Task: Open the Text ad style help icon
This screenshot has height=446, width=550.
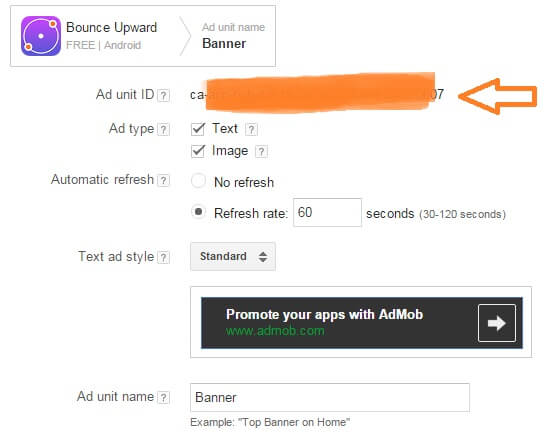Action: click(x=163, y=258)
